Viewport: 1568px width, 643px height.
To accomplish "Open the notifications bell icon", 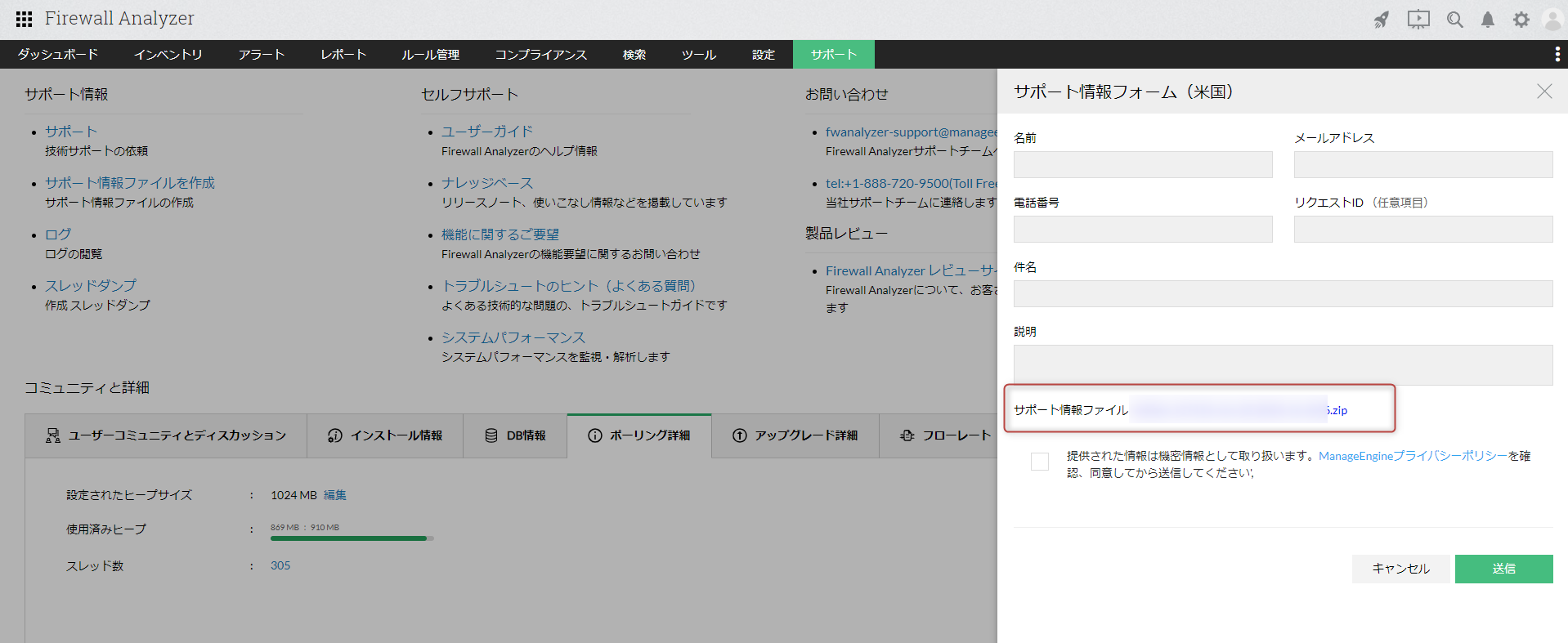I will pos(1488,20).
